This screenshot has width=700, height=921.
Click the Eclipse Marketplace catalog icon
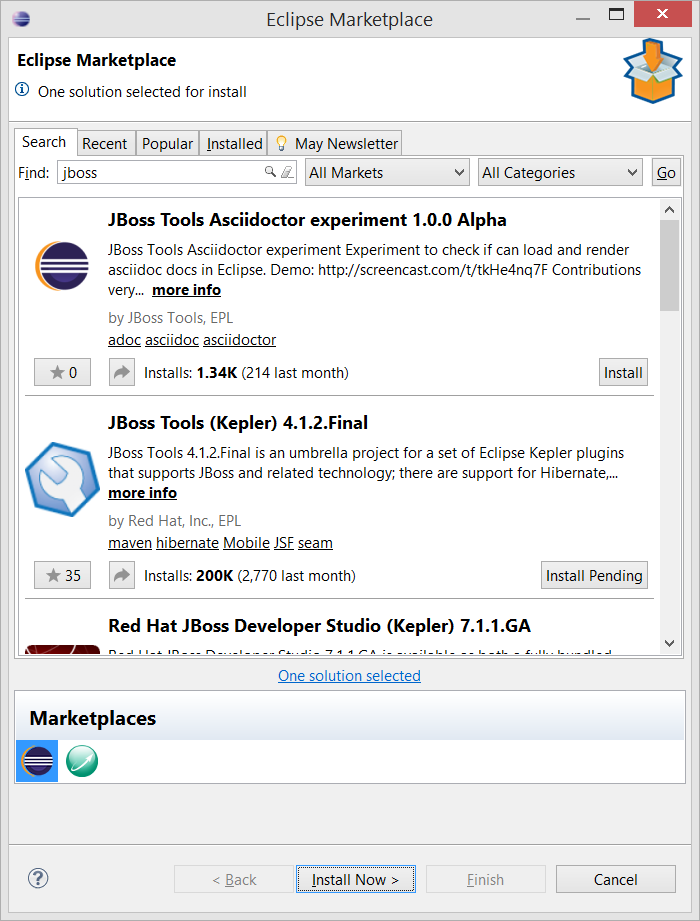37,761
